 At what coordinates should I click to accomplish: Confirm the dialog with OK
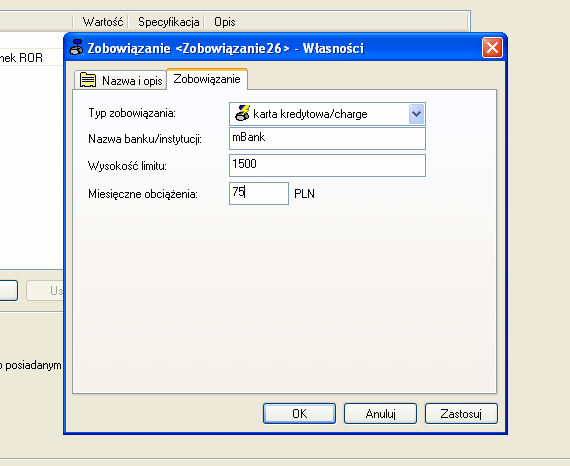pyautogui.click(x=299, y=413)
